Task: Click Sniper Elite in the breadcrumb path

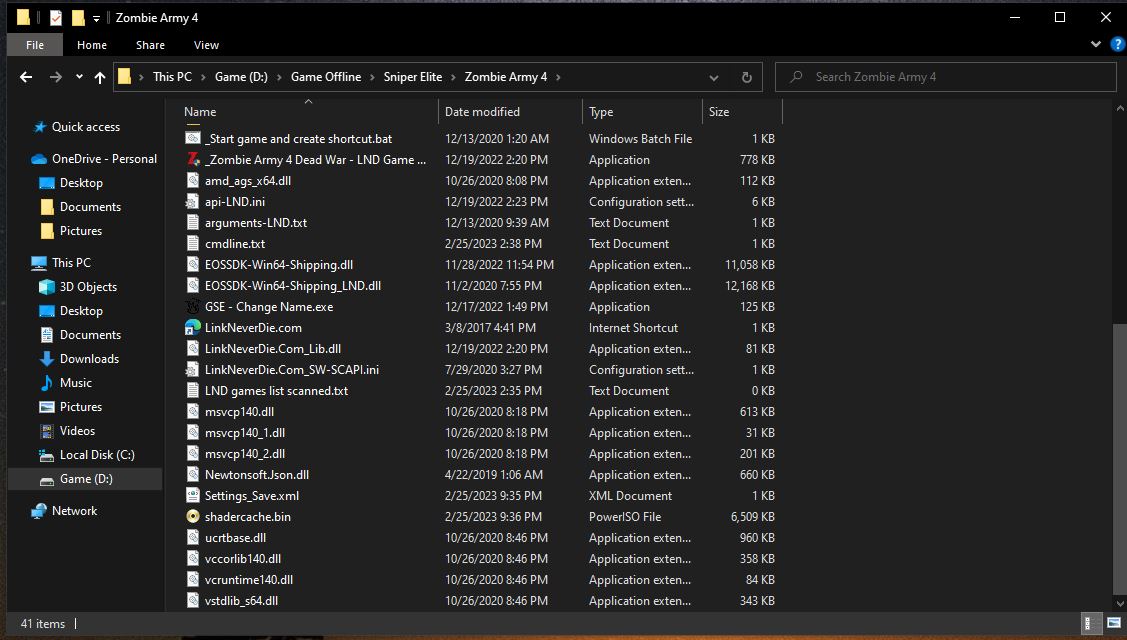Action: click(412, 77)
